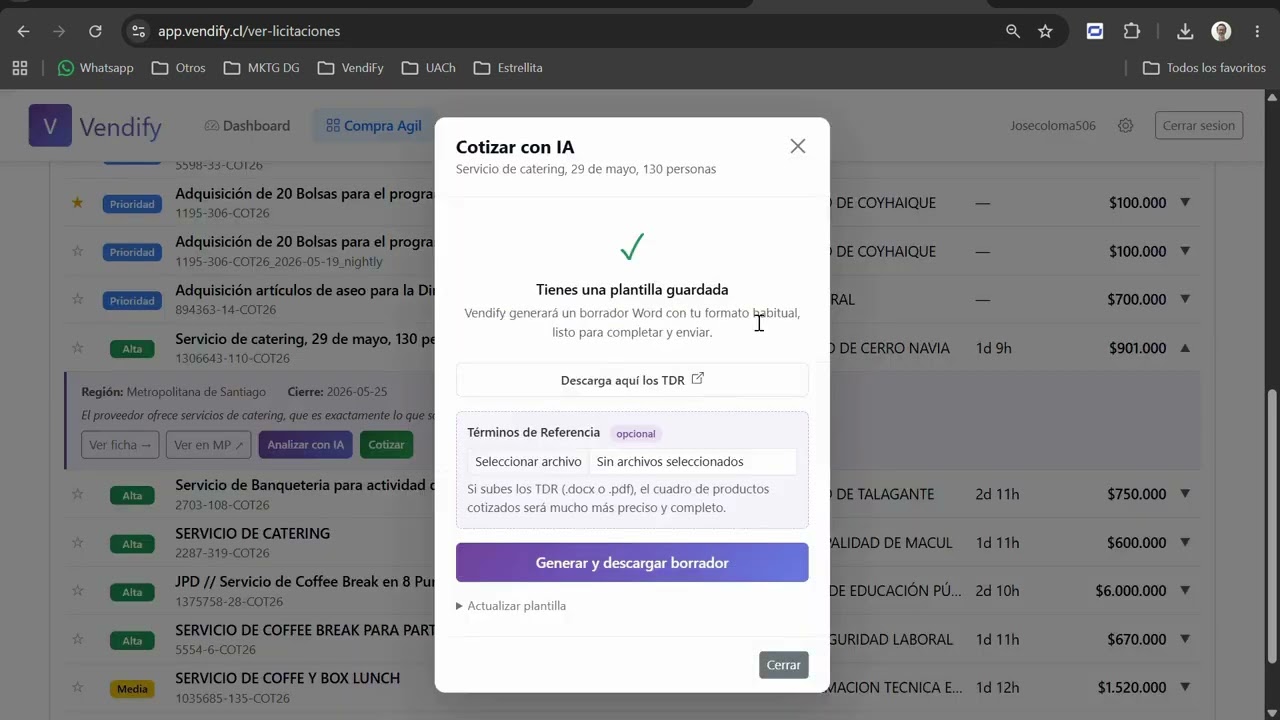Star the SERVICIO DE COFFEE BREAK PARA PART row

tap(77, 640)
